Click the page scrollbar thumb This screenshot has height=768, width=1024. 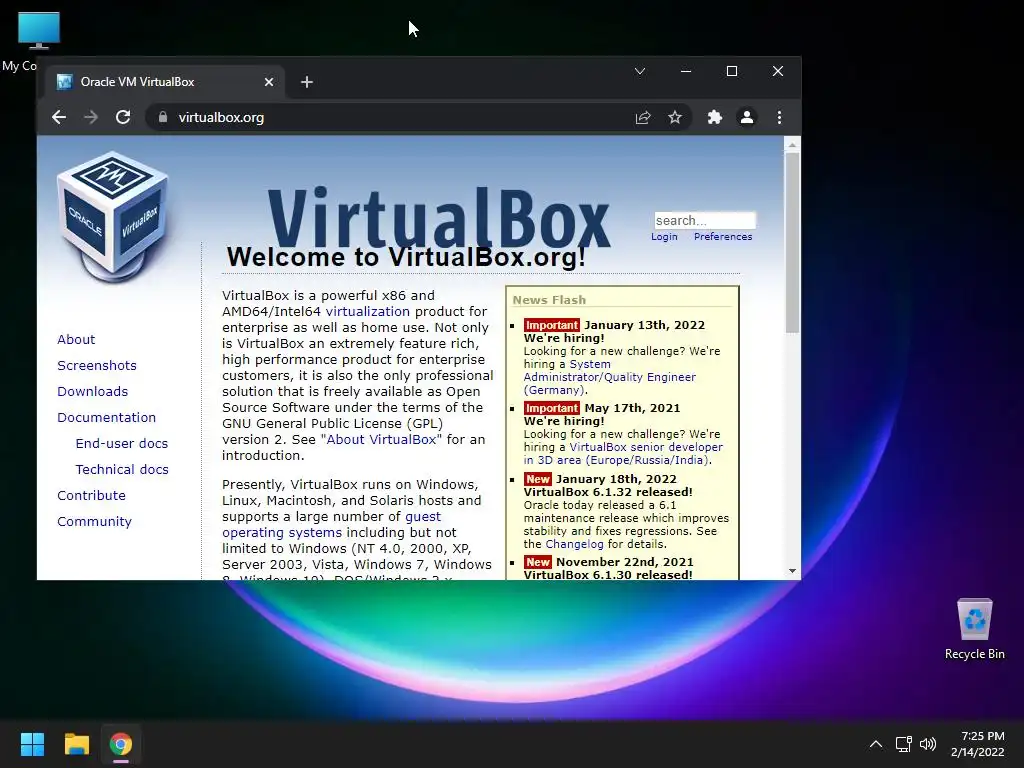pos(792,243)
